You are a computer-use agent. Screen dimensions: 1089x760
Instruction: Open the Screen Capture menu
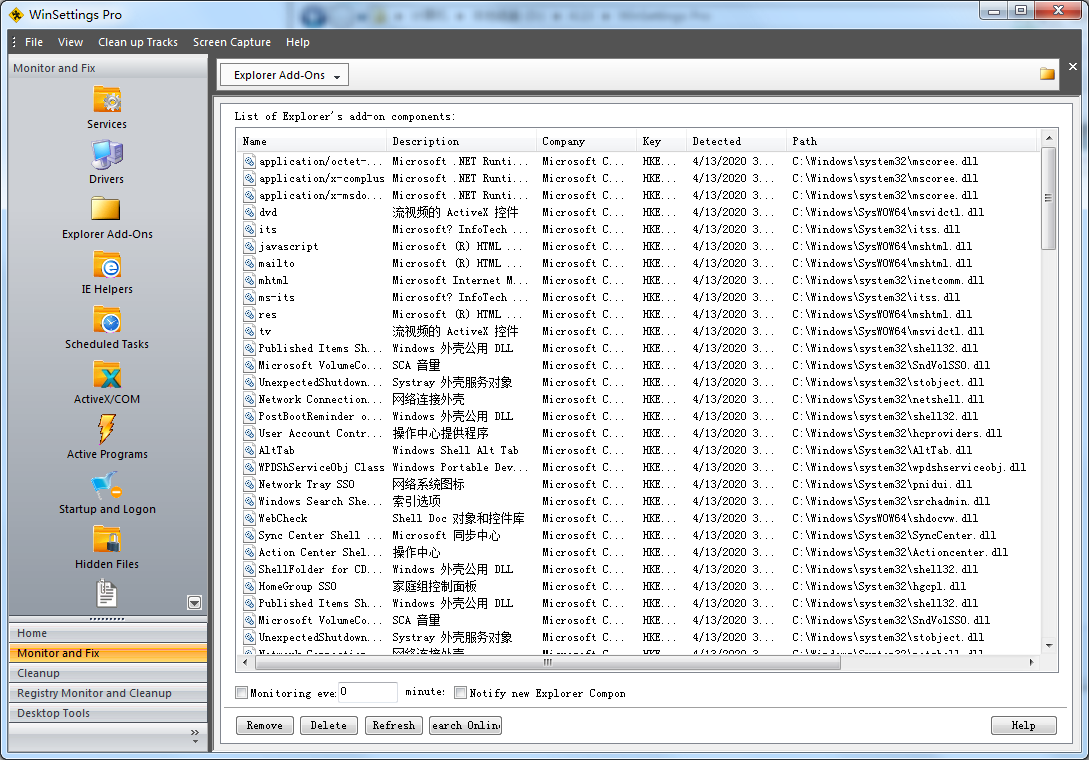point(232,42)
